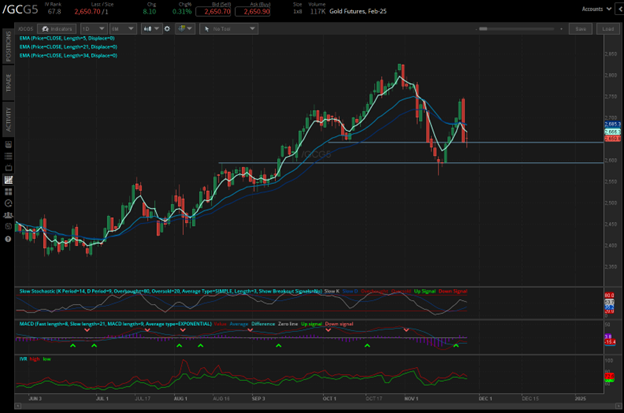Select the EMA Length=9 study label

click(62, 38)
